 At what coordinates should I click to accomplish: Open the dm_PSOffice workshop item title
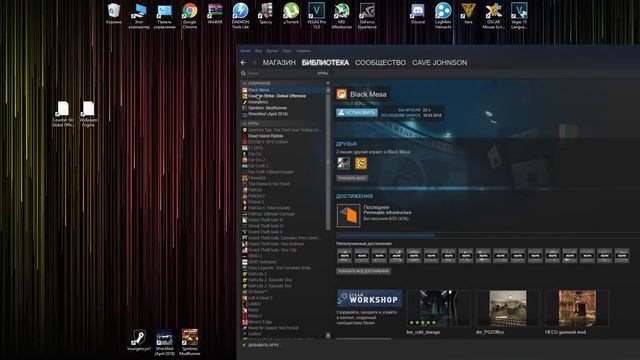point(490,332)
